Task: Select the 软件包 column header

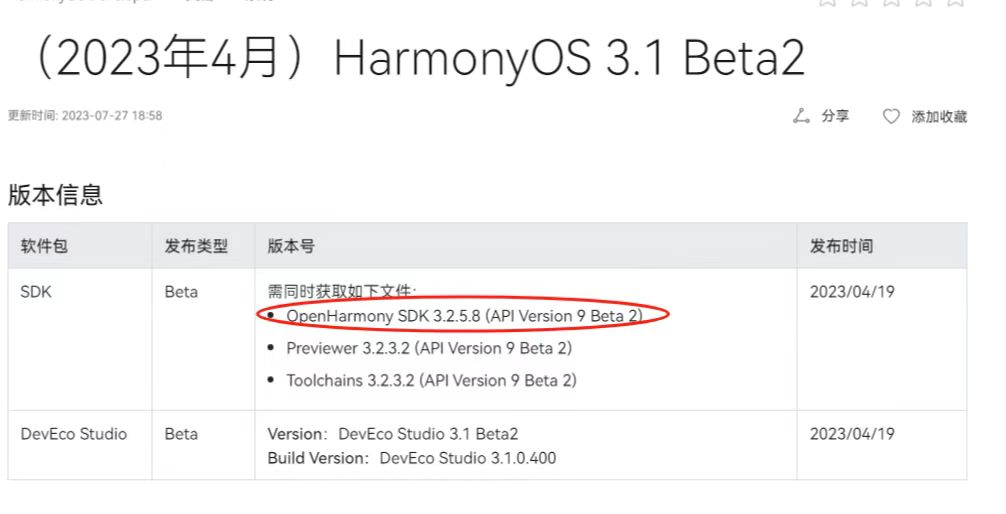Action: click(44, 246)
